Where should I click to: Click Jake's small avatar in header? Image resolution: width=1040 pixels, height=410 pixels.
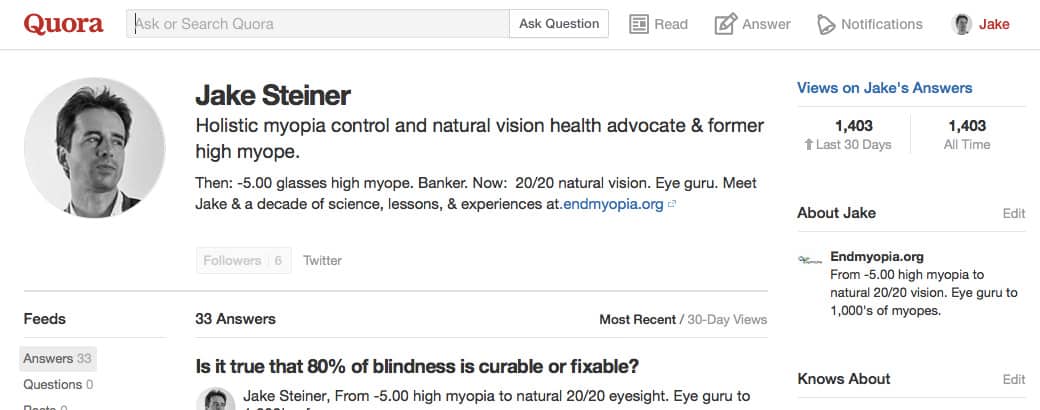(x=962, y=24)
